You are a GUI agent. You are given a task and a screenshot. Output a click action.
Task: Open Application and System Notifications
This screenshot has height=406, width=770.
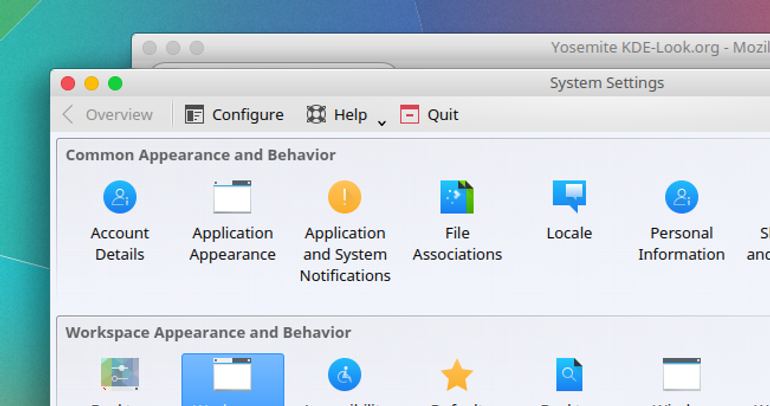[x=345, y=232]
